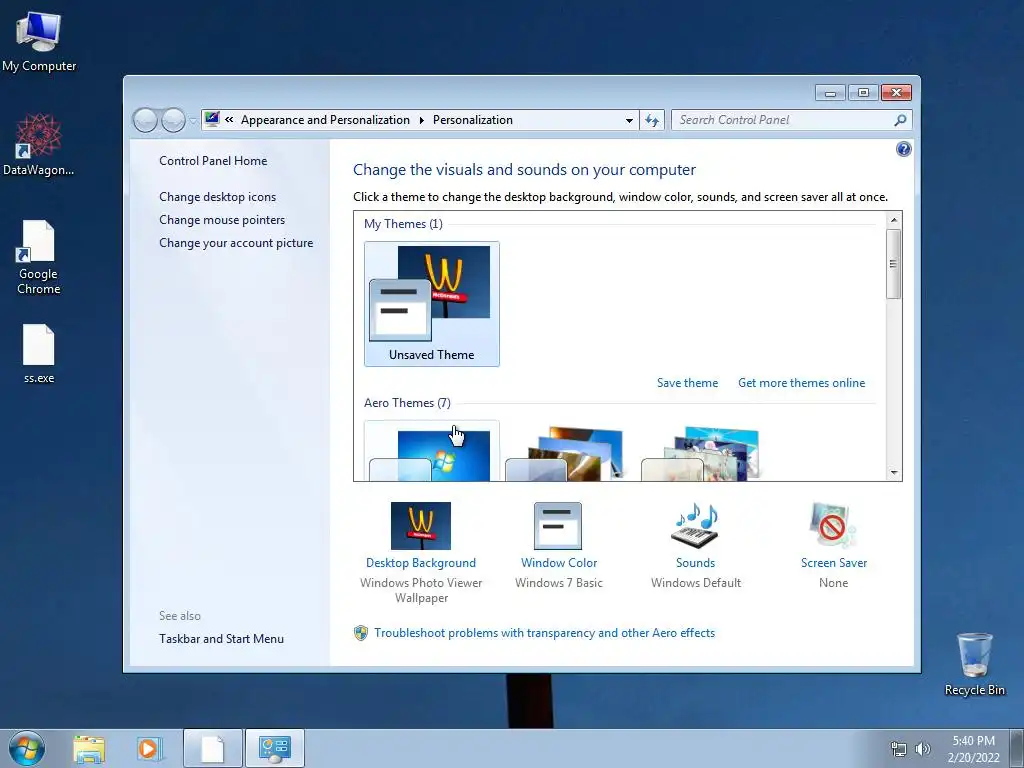This screenshot has width=1024, height=768.
Task: Click the Personalization breadcrumb
Action: tap(473, 120)
